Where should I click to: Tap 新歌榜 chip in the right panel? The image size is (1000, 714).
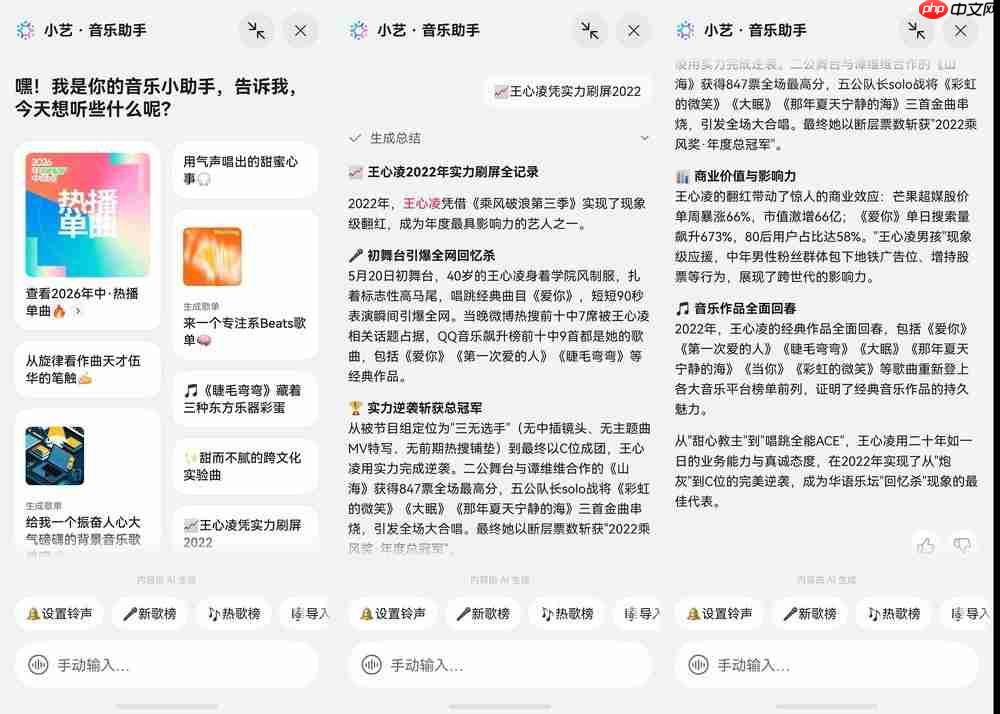[809, 613]
